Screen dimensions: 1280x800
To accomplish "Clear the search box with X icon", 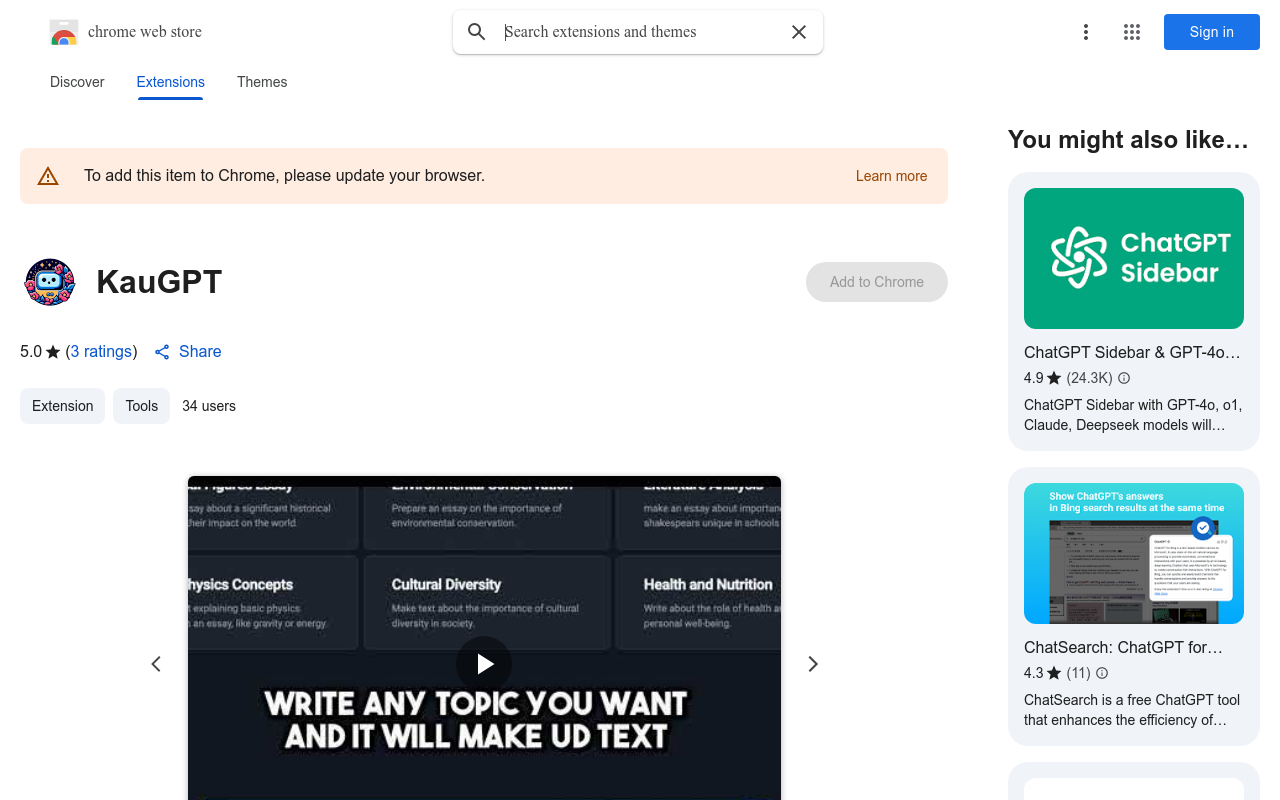I will (799, 32).
